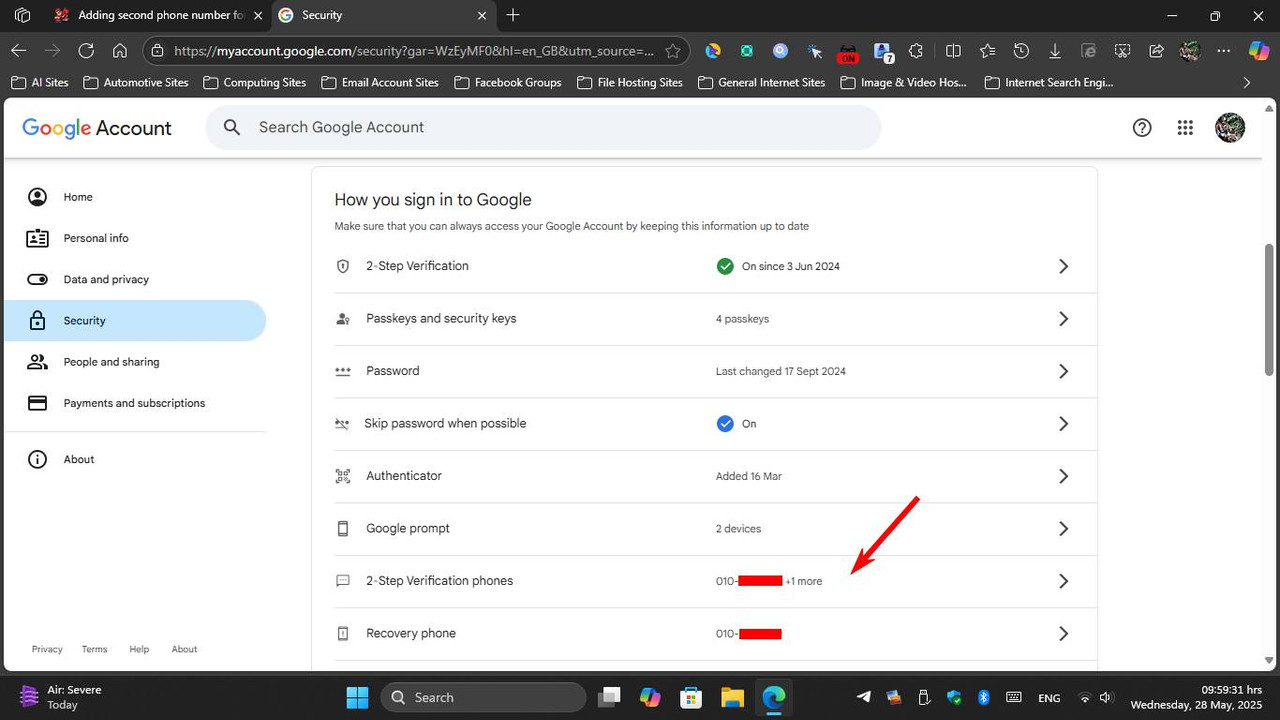Open Email Account Sites bookmark folder
The width and height of the screenshot is (1280, 720).
[380, 82]
